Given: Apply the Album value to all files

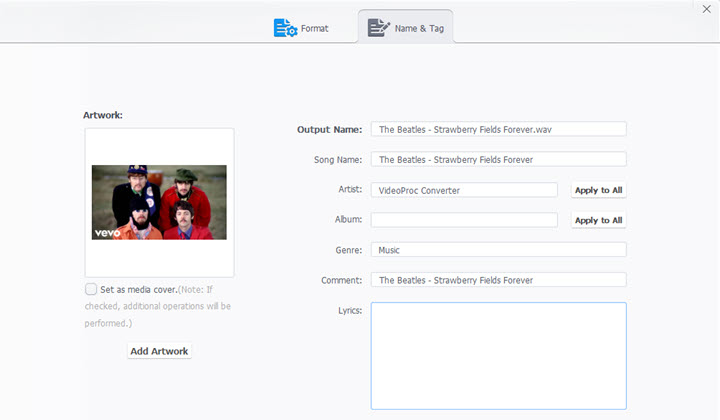Looking at the screenshot, I should click(x=598, y=220).
